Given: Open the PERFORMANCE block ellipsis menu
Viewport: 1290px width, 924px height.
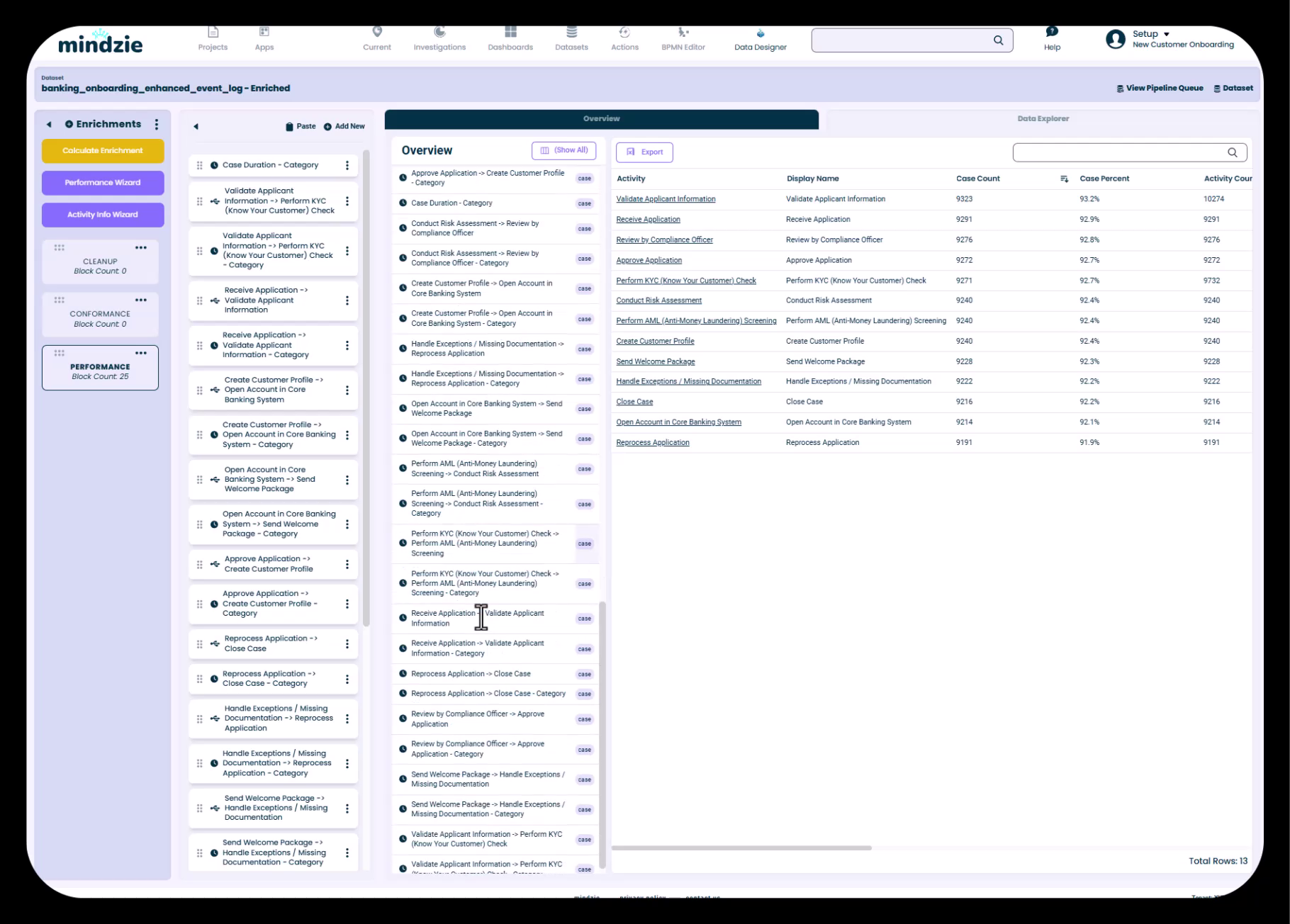Looking at the screenshot, I should click(x=141, y=353).
